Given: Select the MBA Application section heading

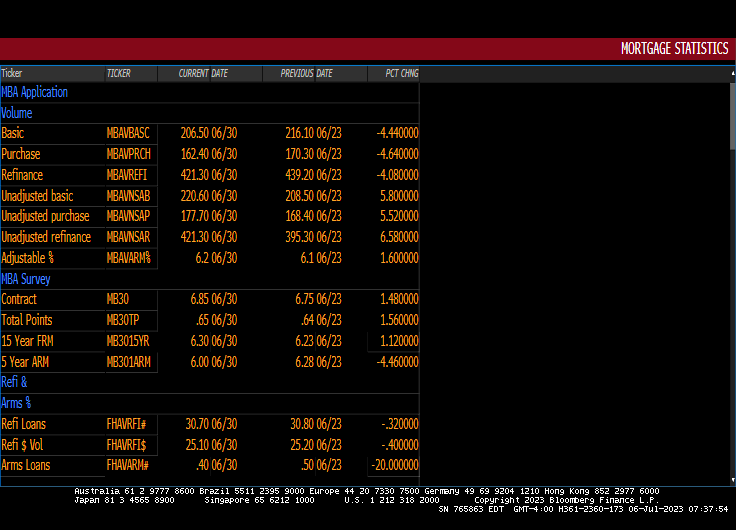Looking at the screenshot, I should [35, 92].
